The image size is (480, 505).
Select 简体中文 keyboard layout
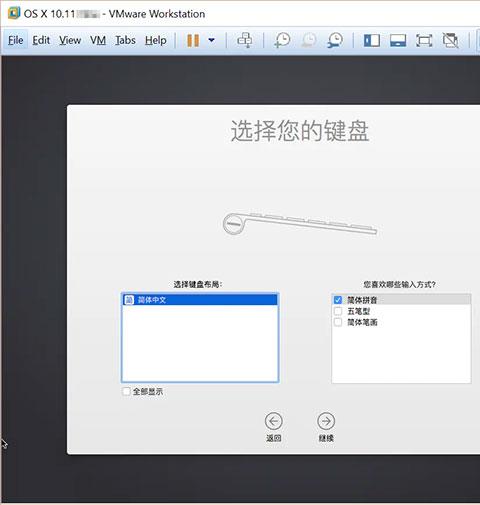click(x=200, y=300)
